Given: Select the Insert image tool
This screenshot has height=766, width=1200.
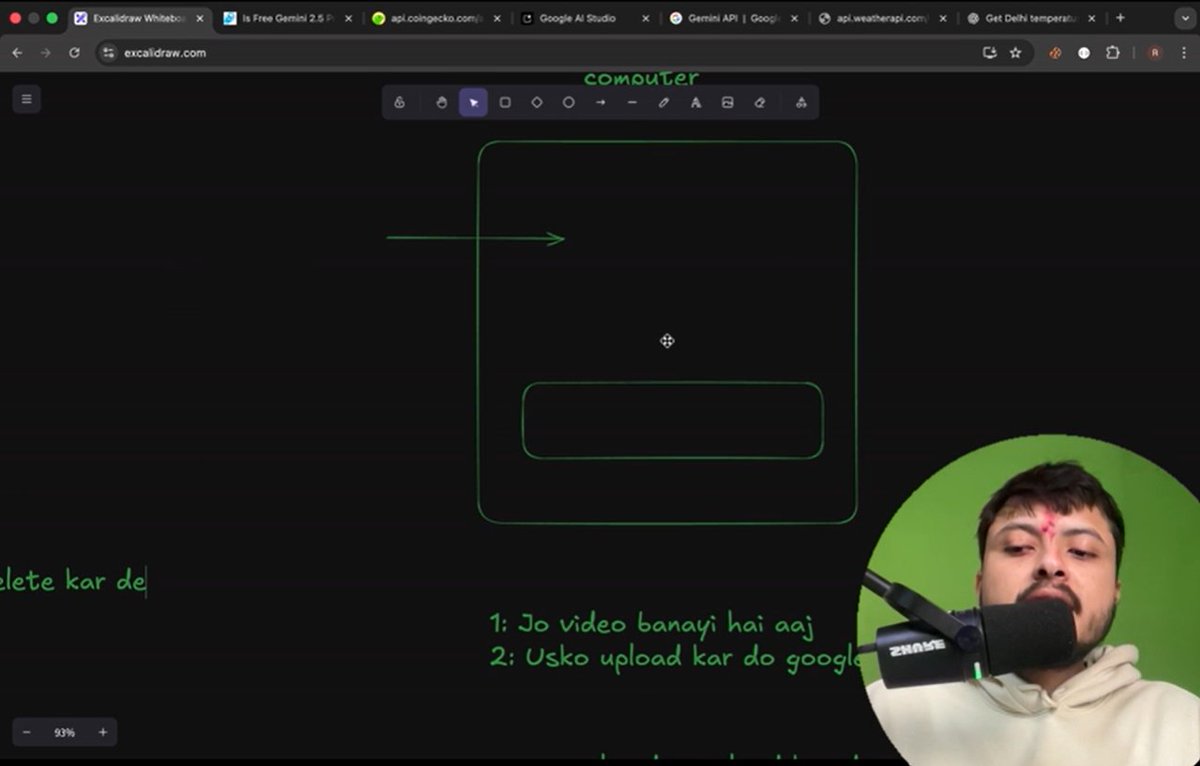Looking at the screenshot, I should 728,102.
